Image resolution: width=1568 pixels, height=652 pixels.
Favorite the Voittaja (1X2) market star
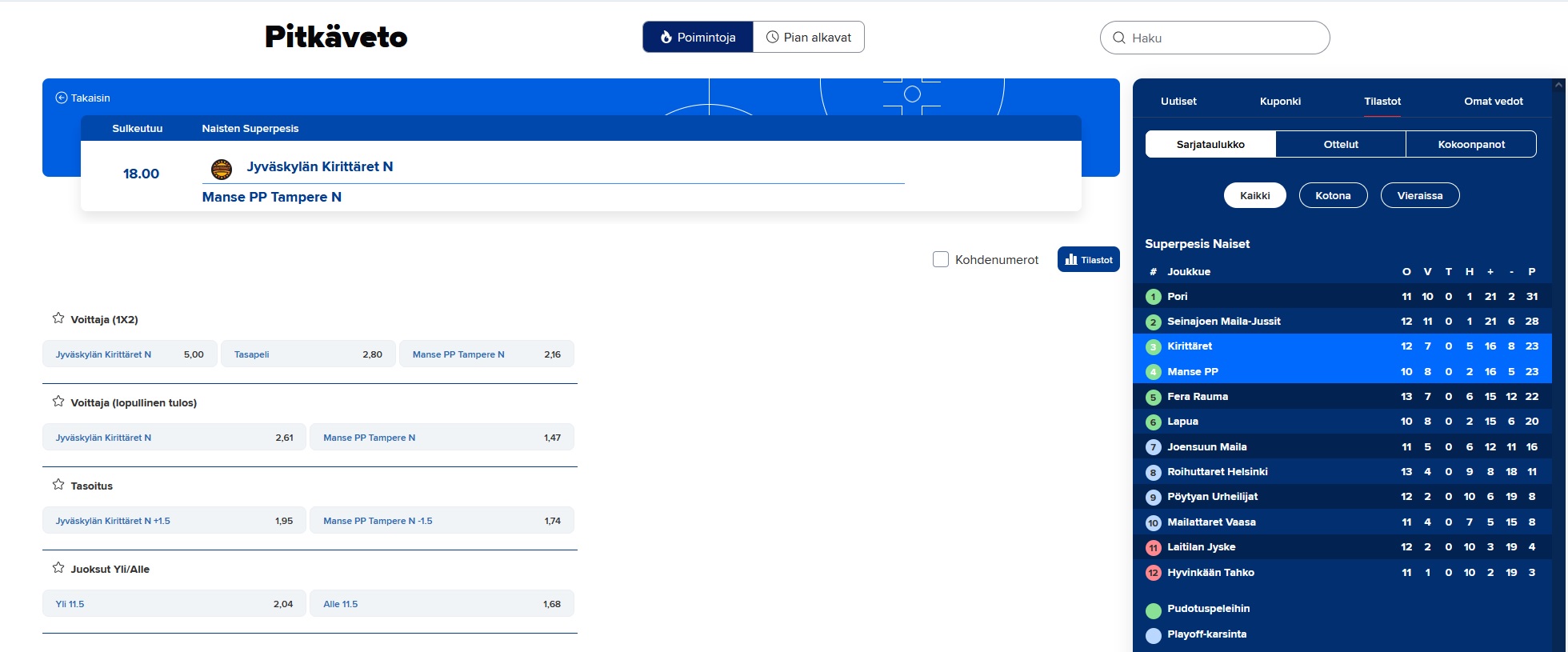58,318
